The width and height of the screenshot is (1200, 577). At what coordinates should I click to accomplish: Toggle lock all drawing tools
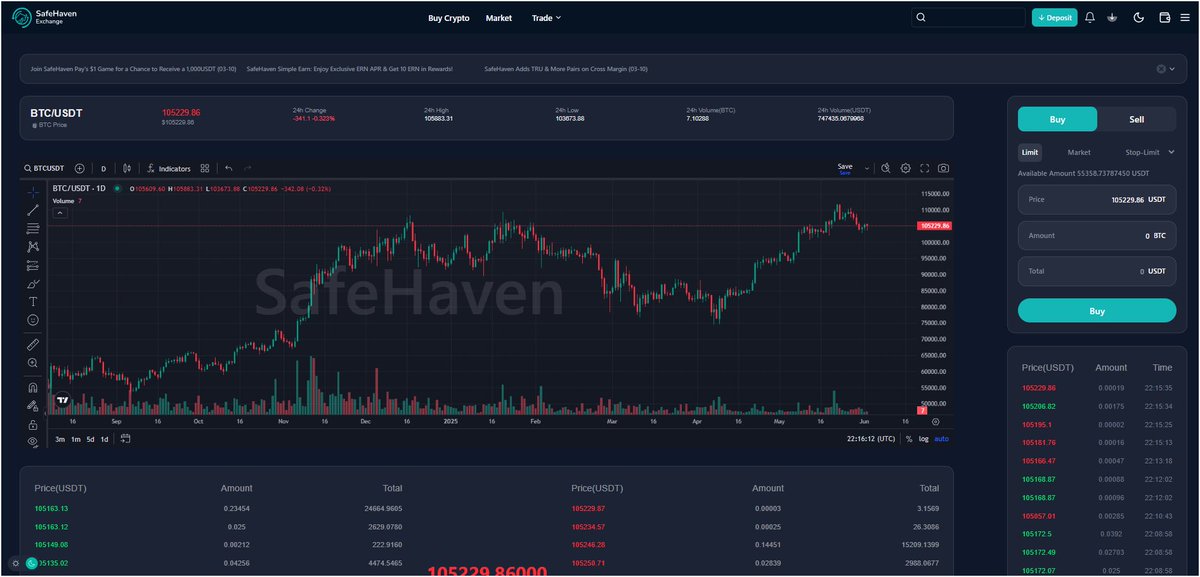pos(33,424)
